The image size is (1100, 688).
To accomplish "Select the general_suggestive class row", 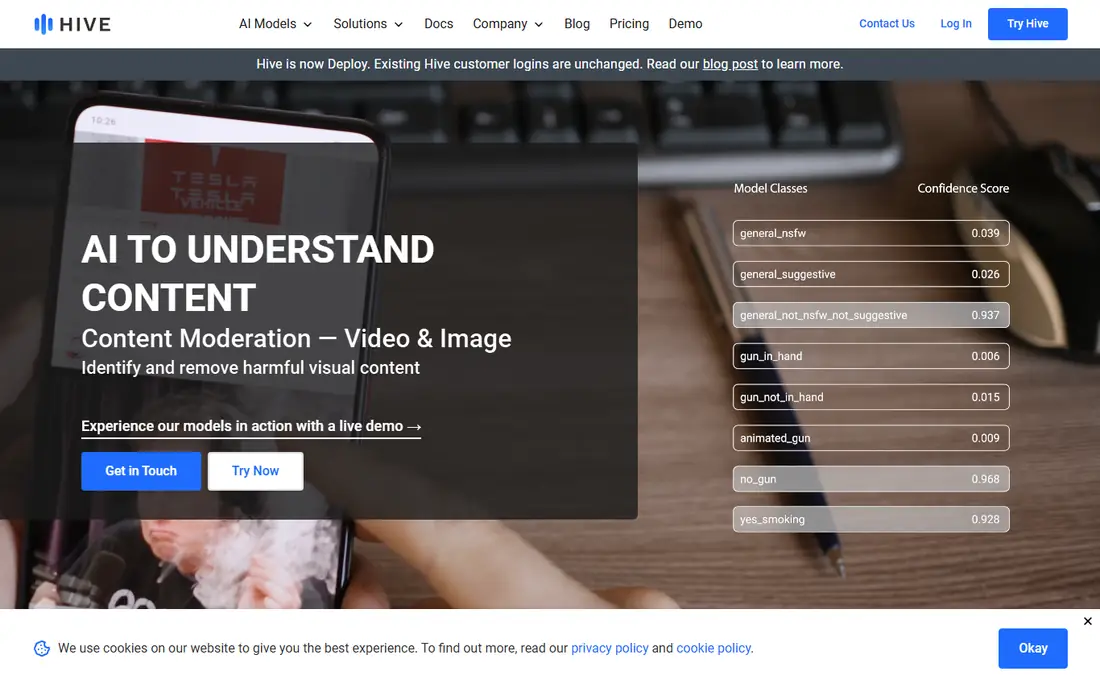I will coord(871,274).
